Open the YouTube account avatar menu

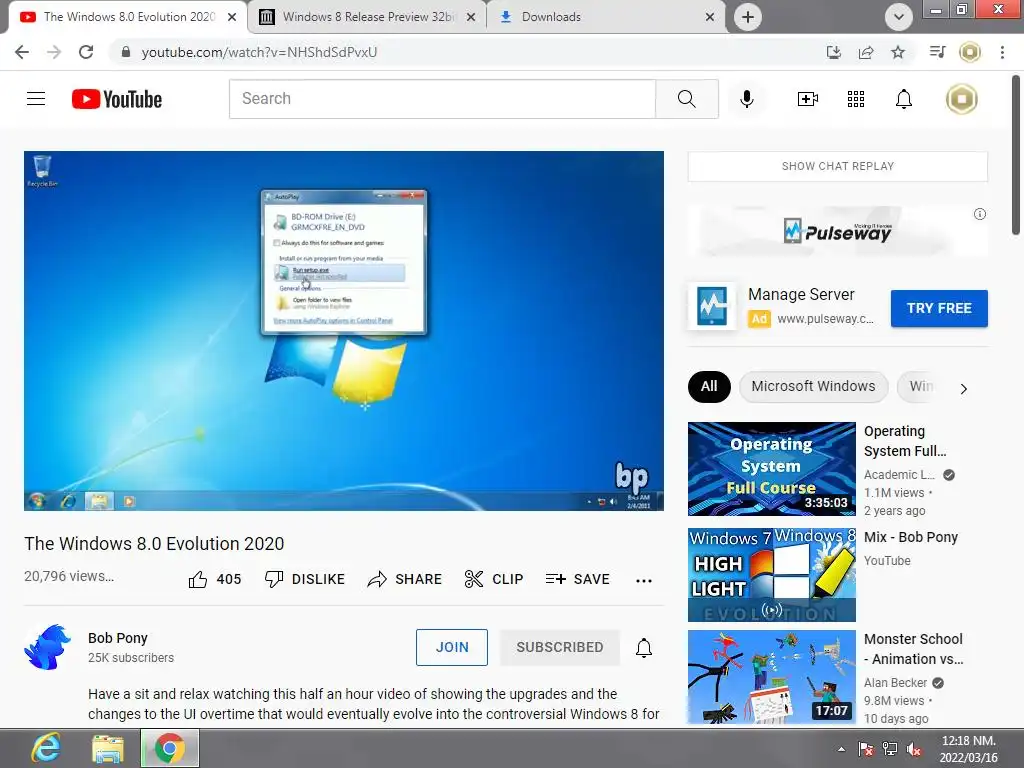961,99
